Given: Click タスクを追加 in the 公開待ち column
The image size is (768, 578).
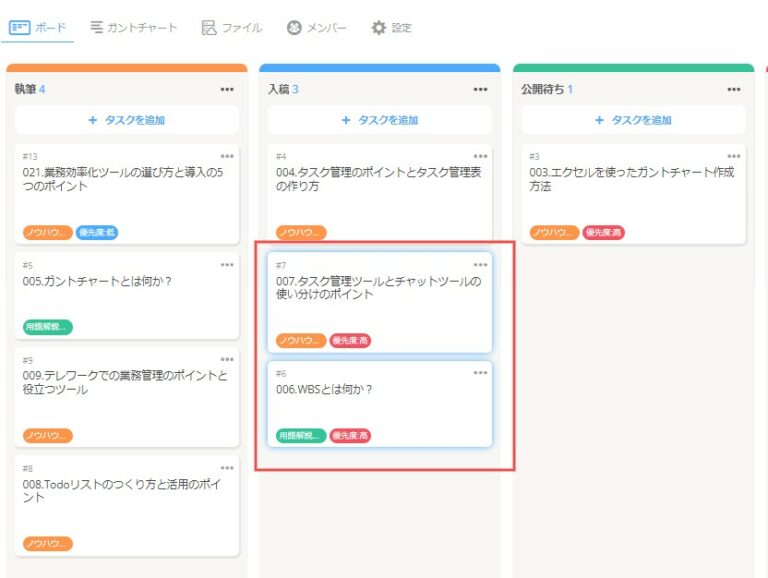Looking at the screenshot, I should tap(633, 120).
